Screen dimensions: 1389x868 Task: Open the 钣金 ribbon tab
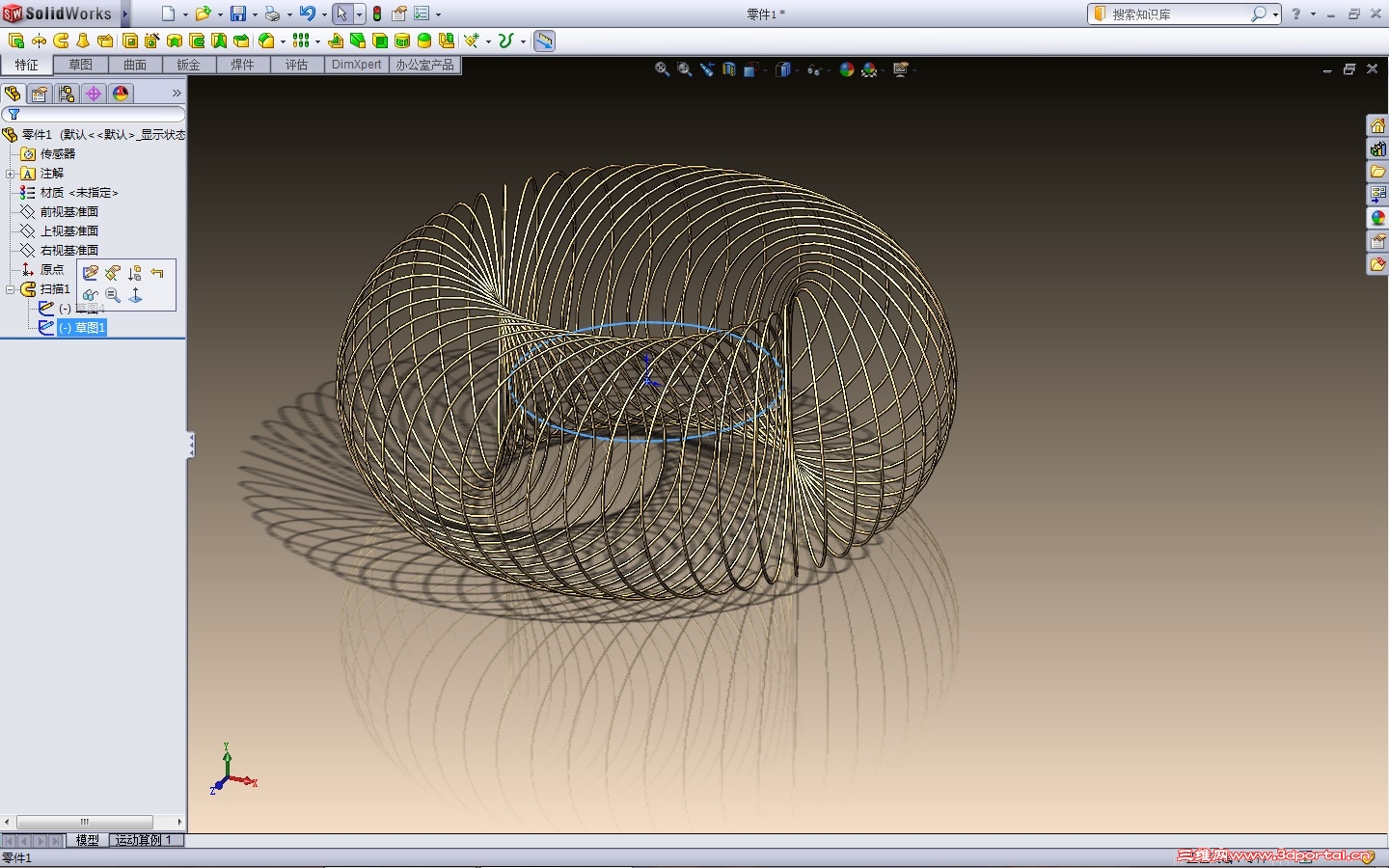click(x=188, y=65)
